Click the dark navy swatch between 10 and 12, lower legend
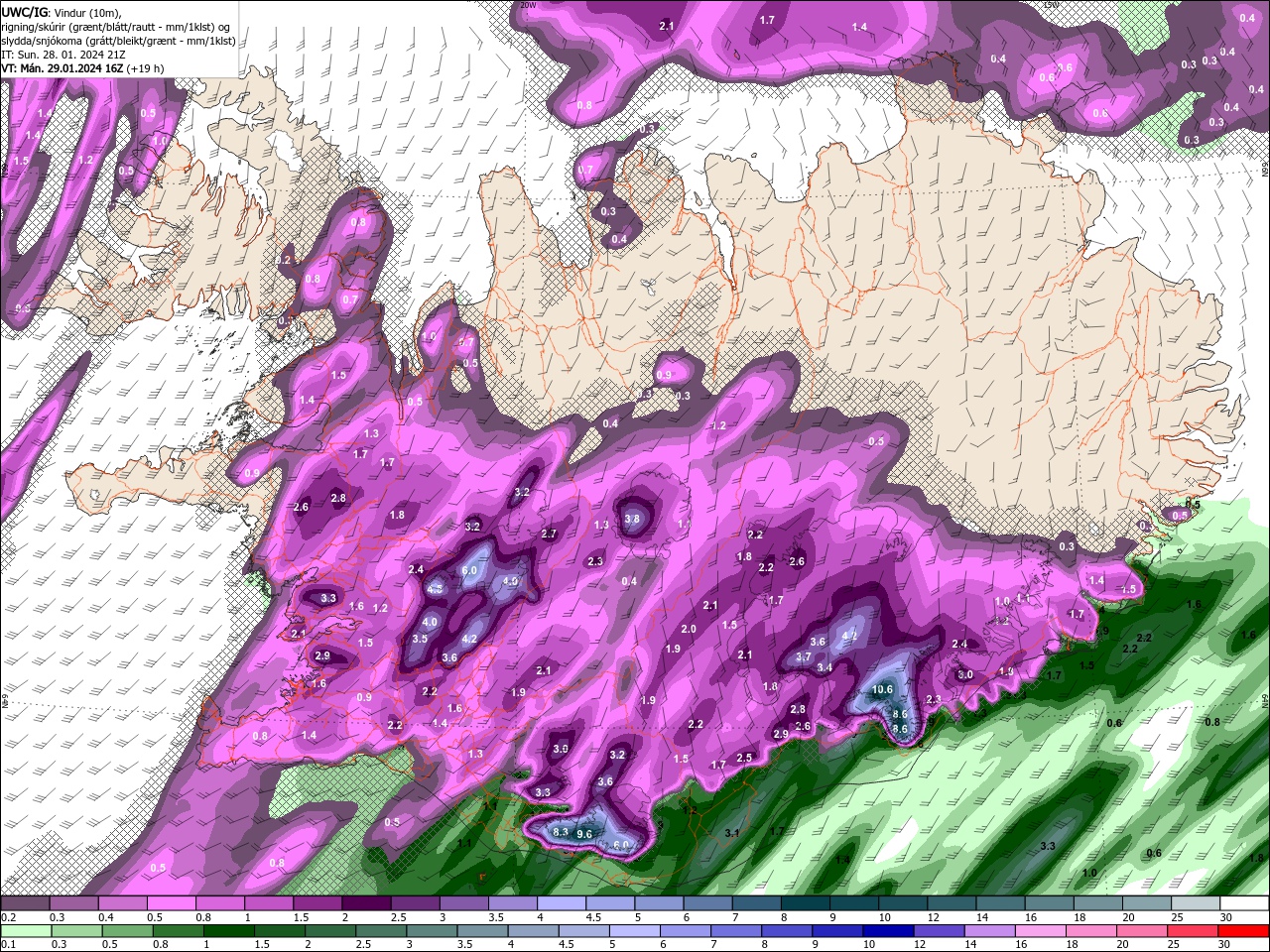 pos(890,931)
